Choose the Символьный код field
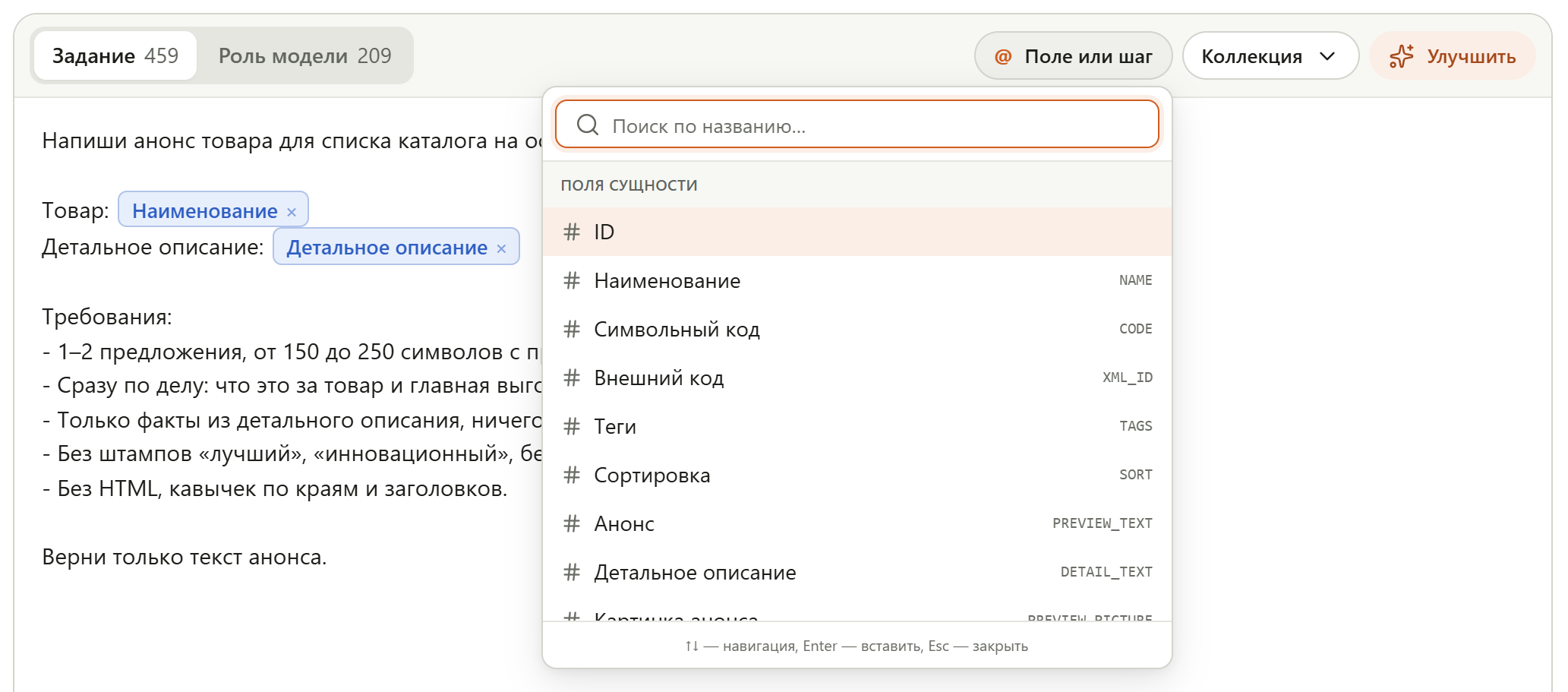 point(857,330)
